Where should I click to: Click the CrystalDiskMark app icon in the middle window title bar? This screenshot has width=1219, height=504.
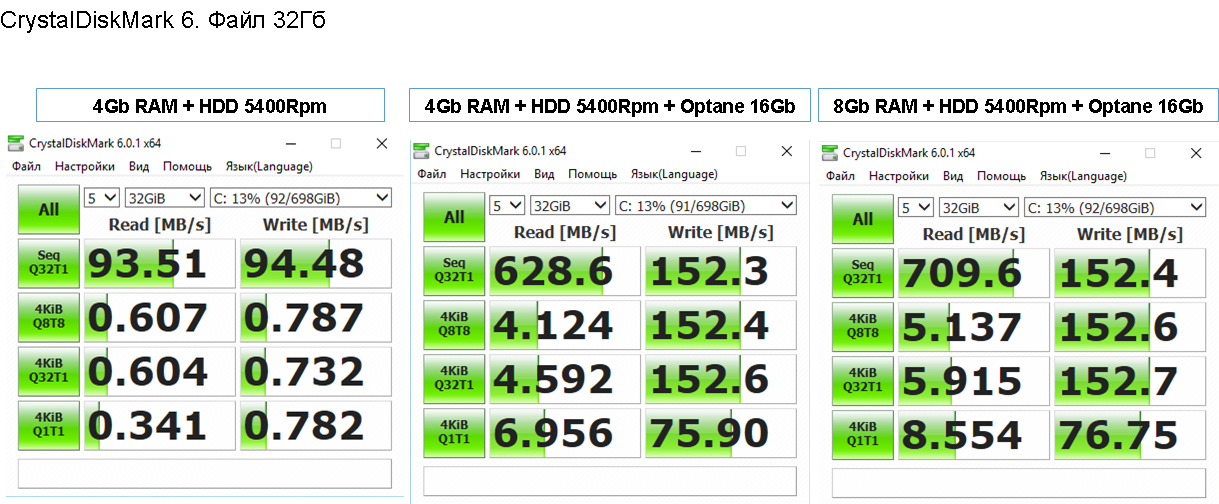point(421,151)
